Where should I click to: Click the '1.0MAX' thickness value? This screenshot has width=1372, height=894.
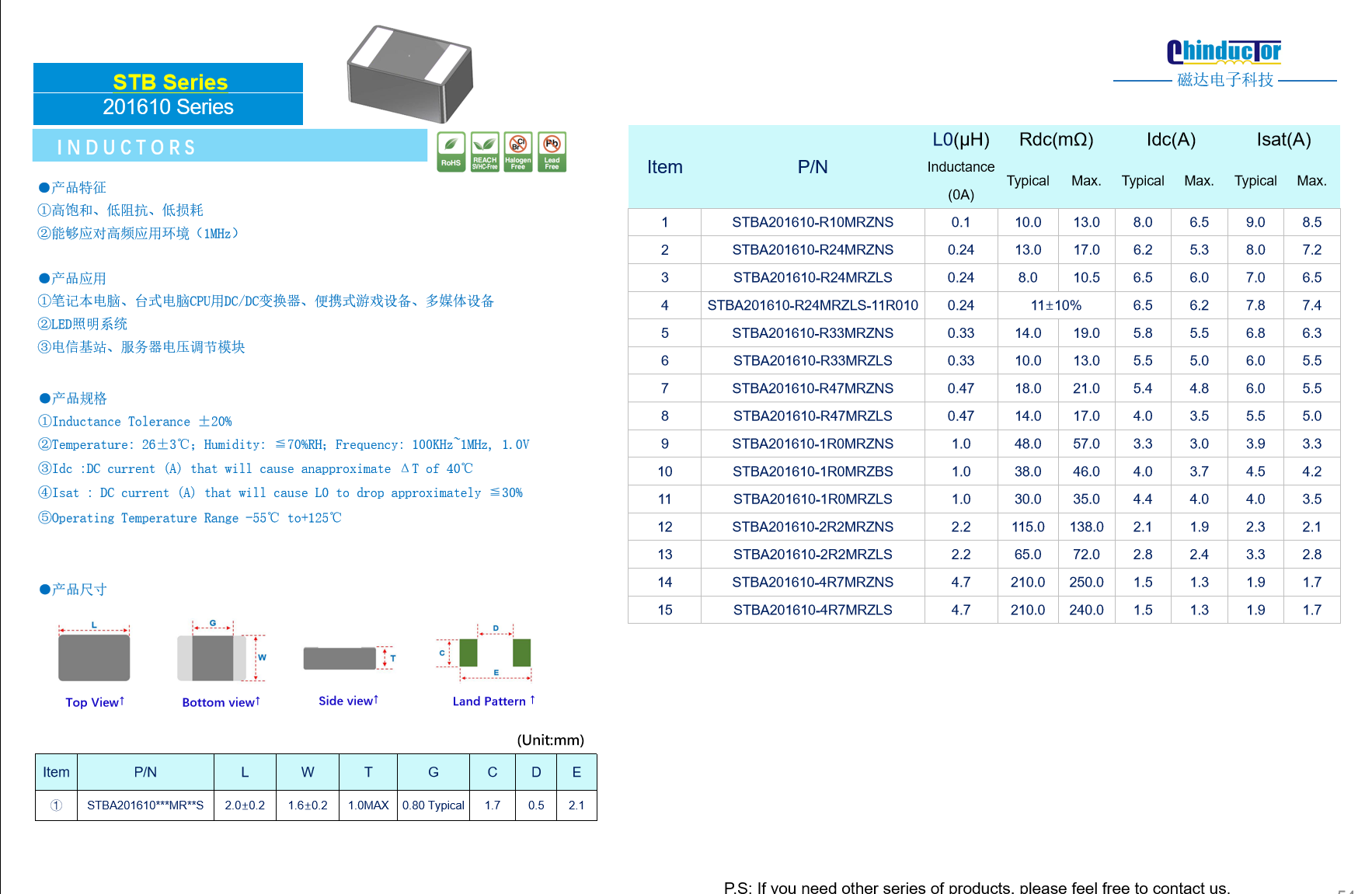pyautogui.click(x=368, y=805)
